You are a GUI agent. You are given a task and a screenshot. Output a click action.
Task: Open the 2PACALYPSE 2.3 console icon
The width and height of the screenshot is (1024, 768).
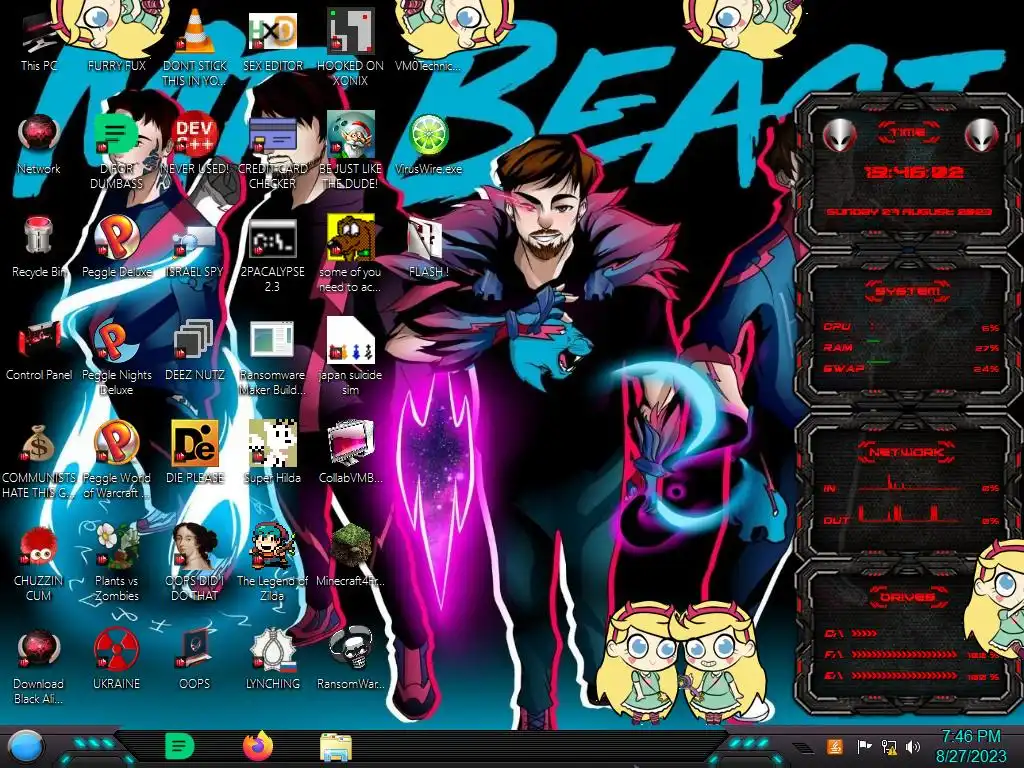272,239
